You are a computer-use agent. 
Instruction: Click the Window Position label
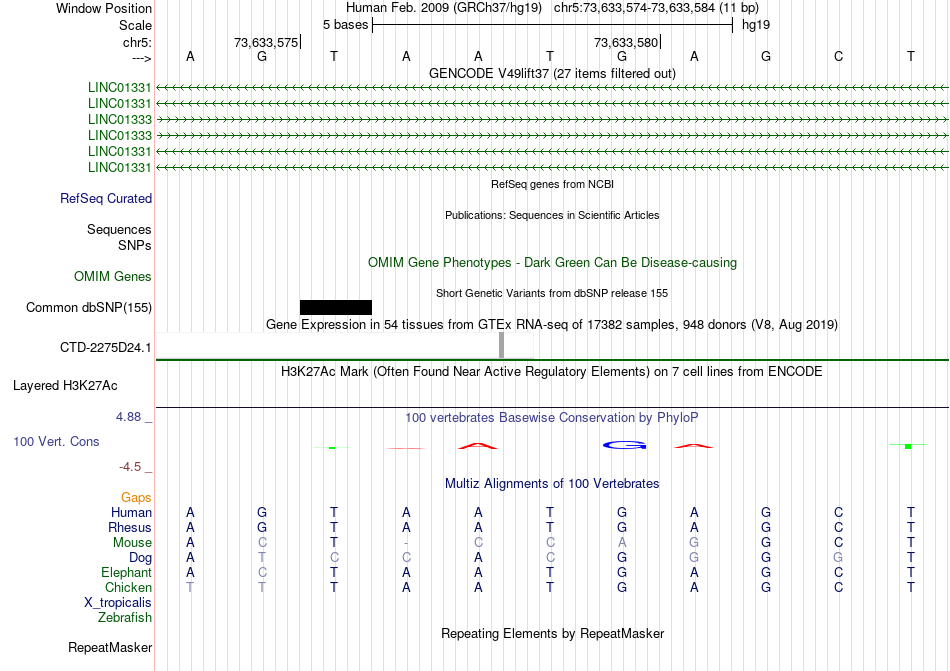click(x=104, y=8)
